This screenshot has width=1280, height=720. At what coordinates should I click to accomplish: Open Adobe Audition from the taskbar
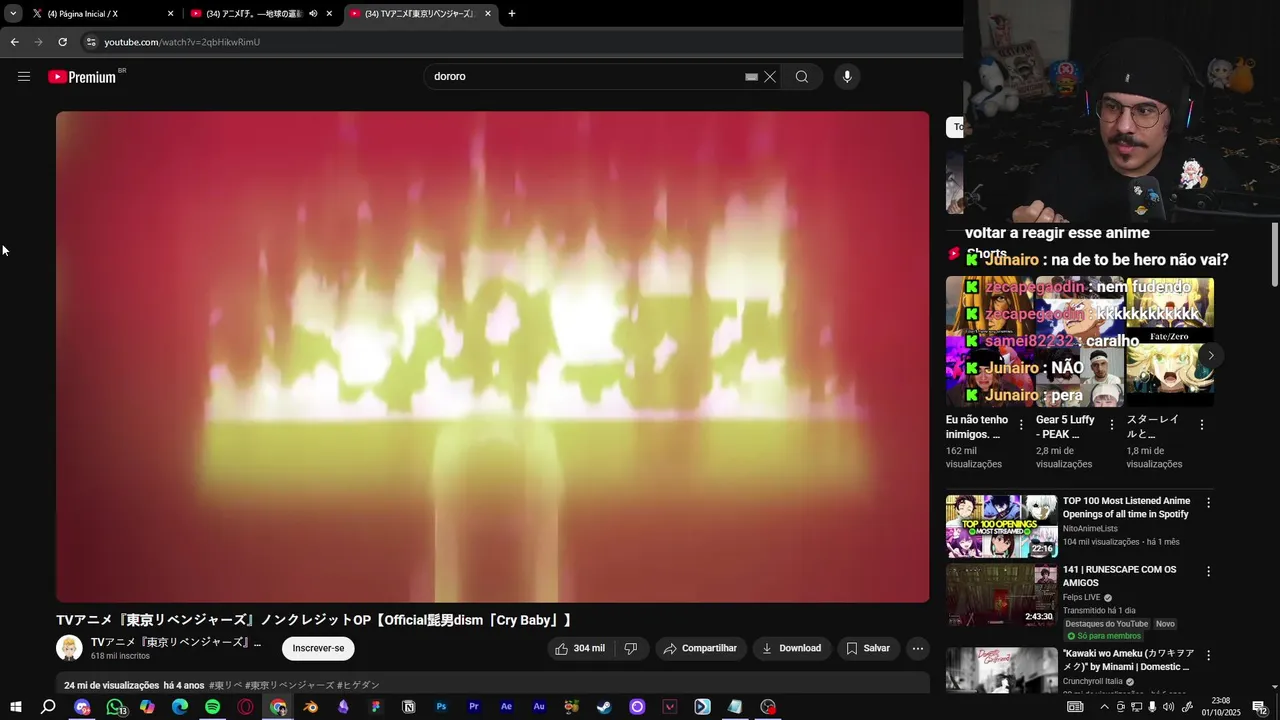[x=539, y=707]
